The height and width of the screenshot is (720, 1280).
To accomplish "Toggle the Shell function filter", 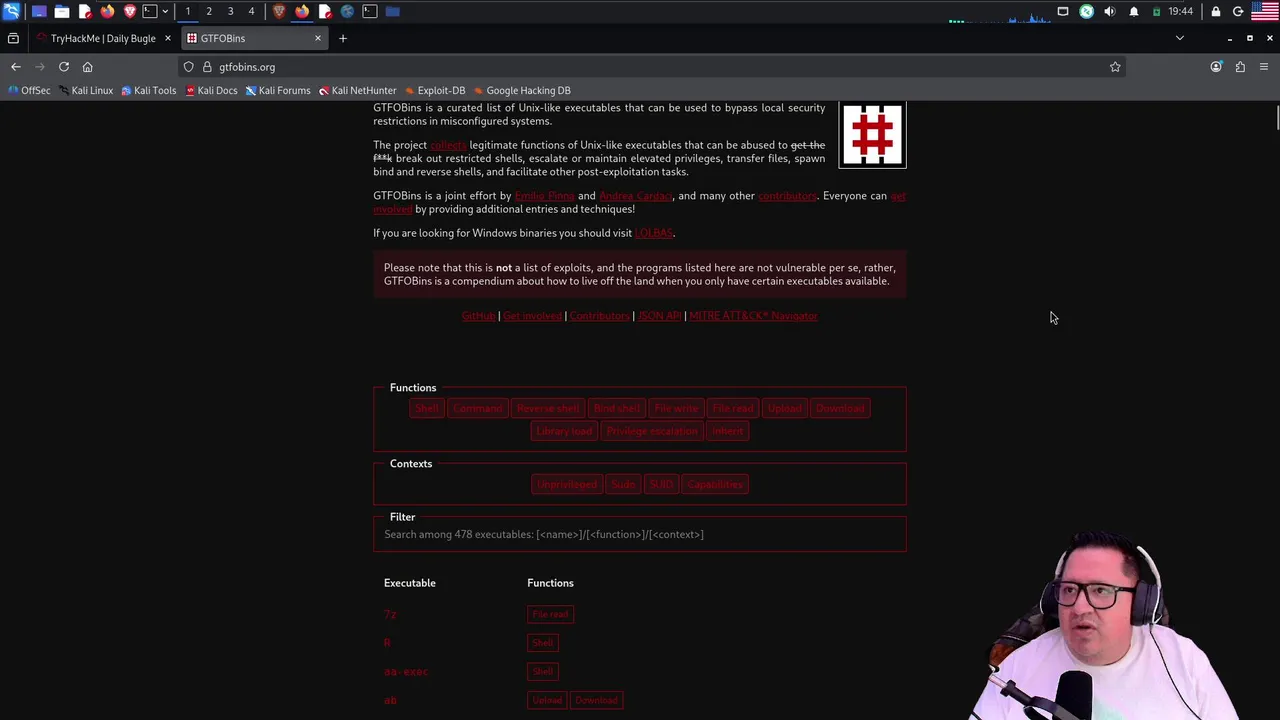I will coord(427,408).
